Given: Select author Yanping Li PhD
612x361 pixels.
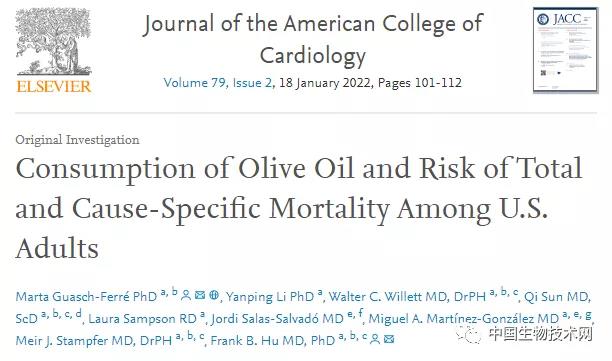Looking at the screenshot, I should 270,297.
